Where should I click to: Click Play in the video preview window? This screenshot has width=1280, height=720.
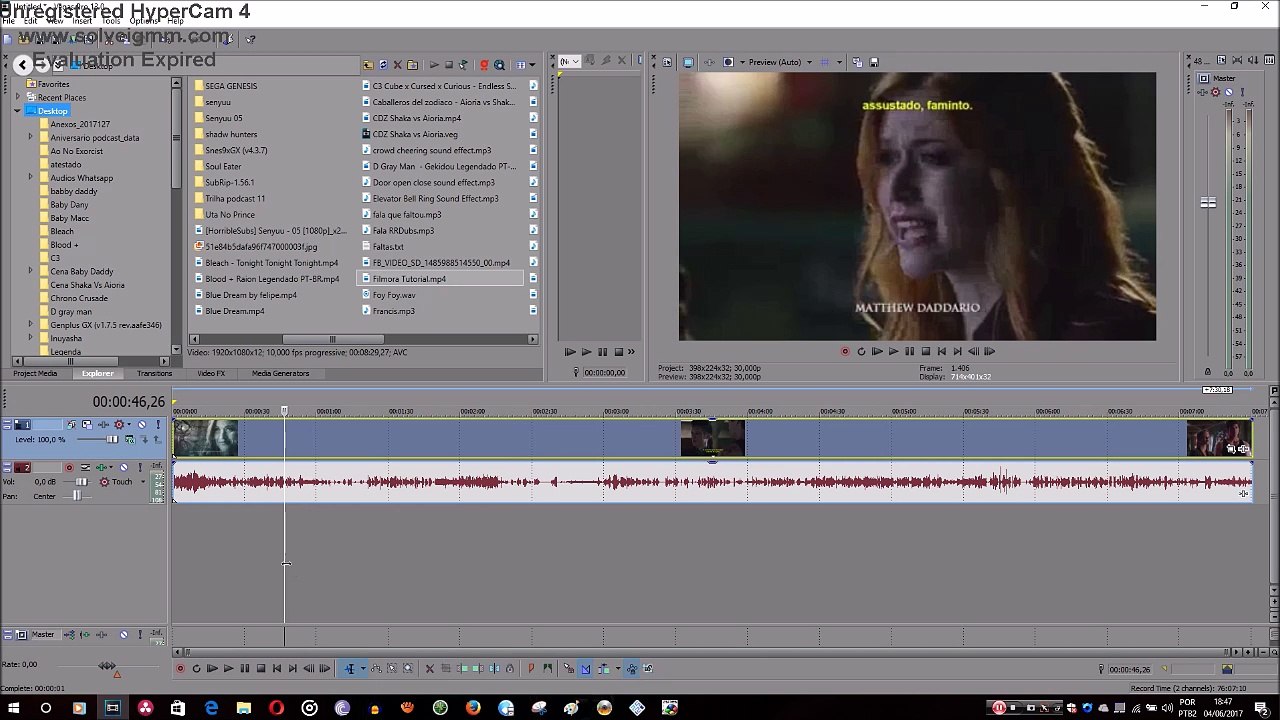tap(893, 351)
